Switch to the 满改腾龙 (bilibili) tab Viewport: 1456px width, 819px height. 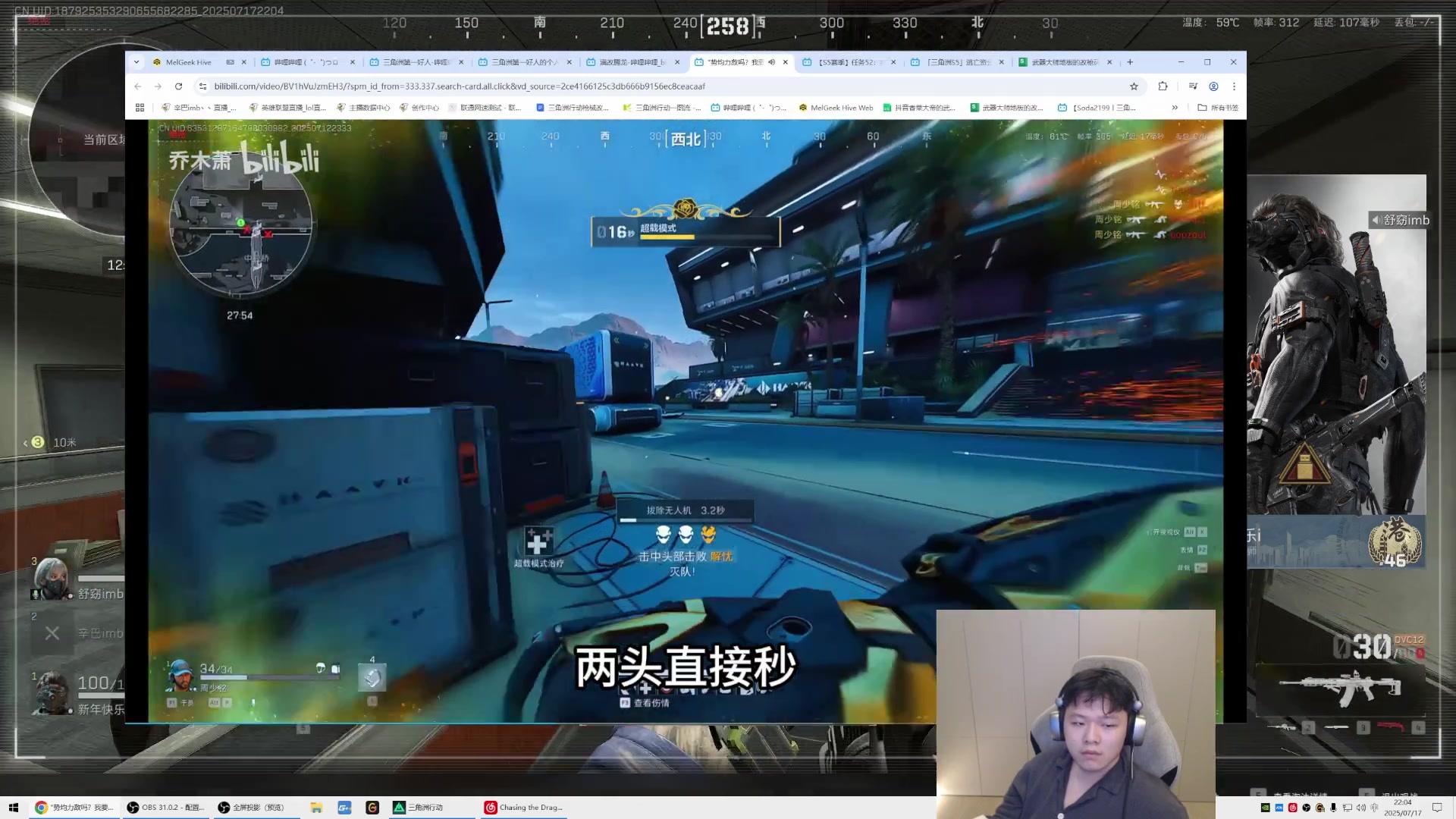click(x=632, y=62)
